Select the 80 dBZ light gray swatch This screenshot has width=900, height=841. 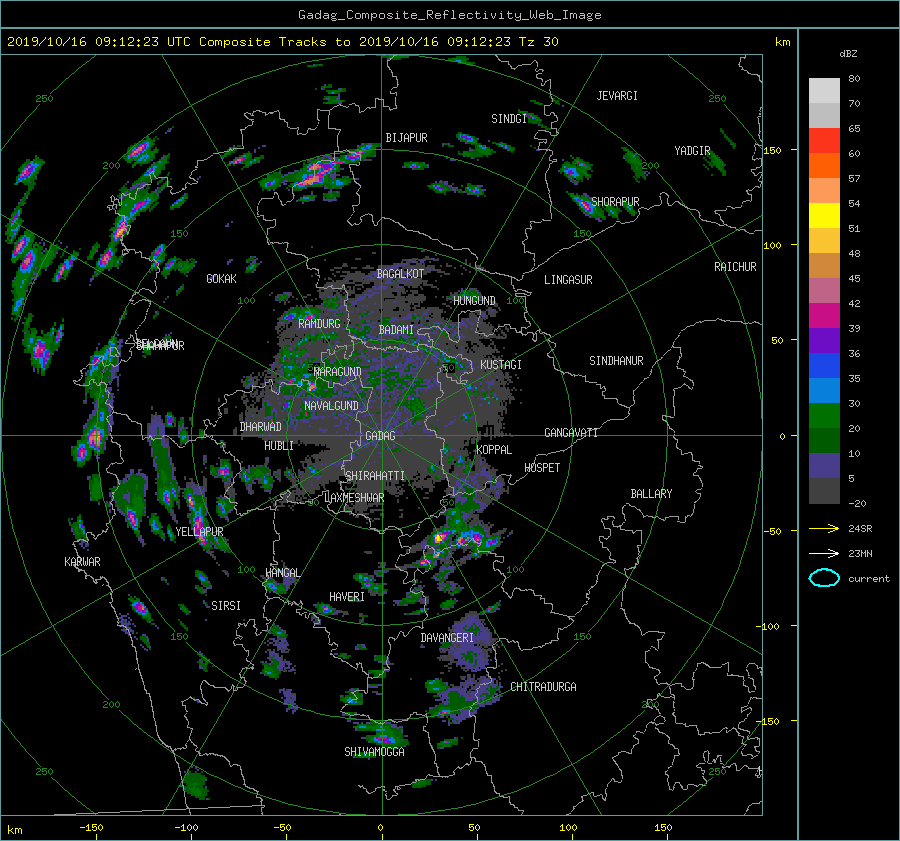tap(824, 90)
